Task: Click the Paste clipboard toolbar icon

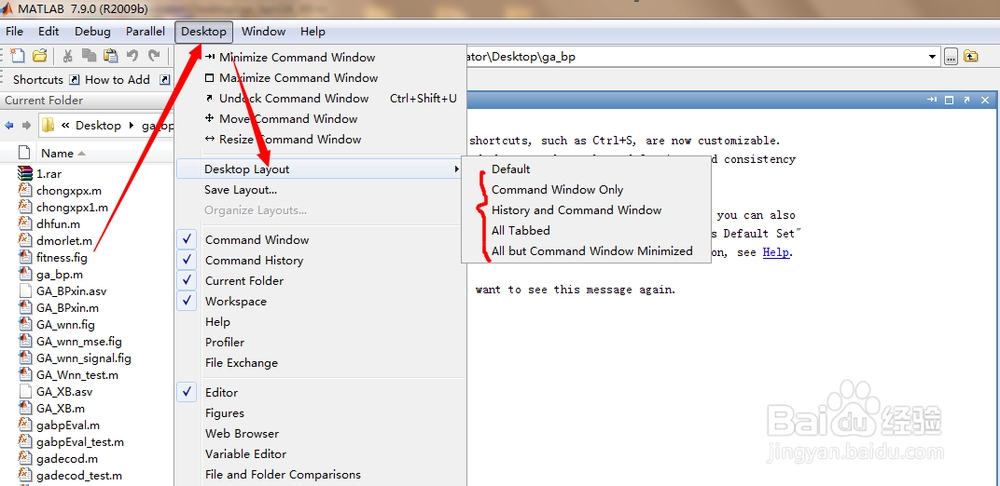Action: tap(110, 55)
